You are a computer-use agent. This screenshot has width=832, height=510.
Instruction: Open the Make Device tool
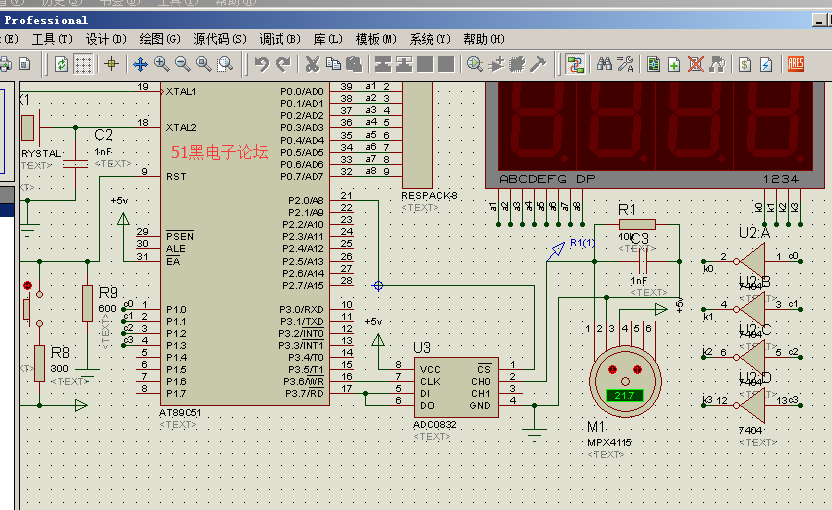pos(496,64)
